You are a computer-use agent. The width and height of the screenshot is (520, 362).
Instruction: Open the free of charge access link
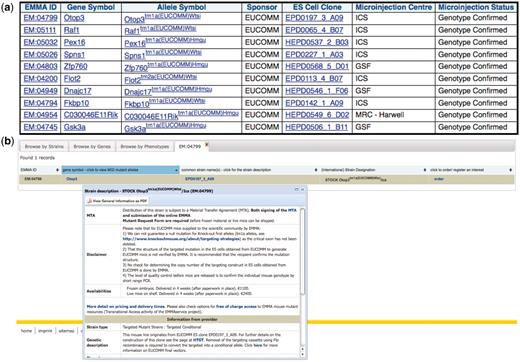(x=236, y=306)
